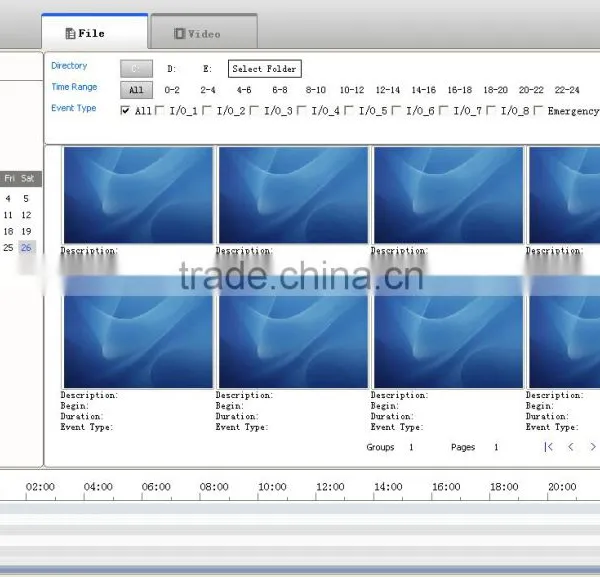This screenshot has width=600, height=577.
Task: Jump to 12:00 on the timeline
Action: click(330, 487)
